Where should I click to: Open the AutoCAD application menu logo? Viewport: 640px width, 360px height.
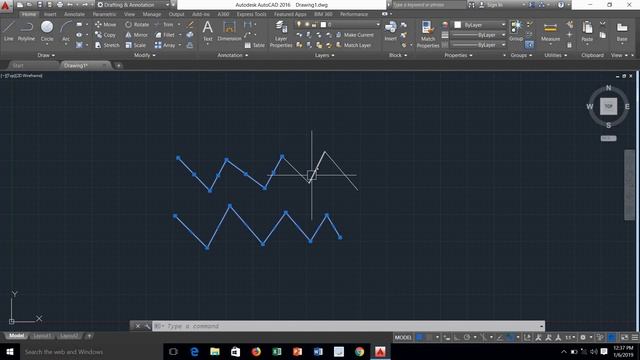[x=6, y=6]
